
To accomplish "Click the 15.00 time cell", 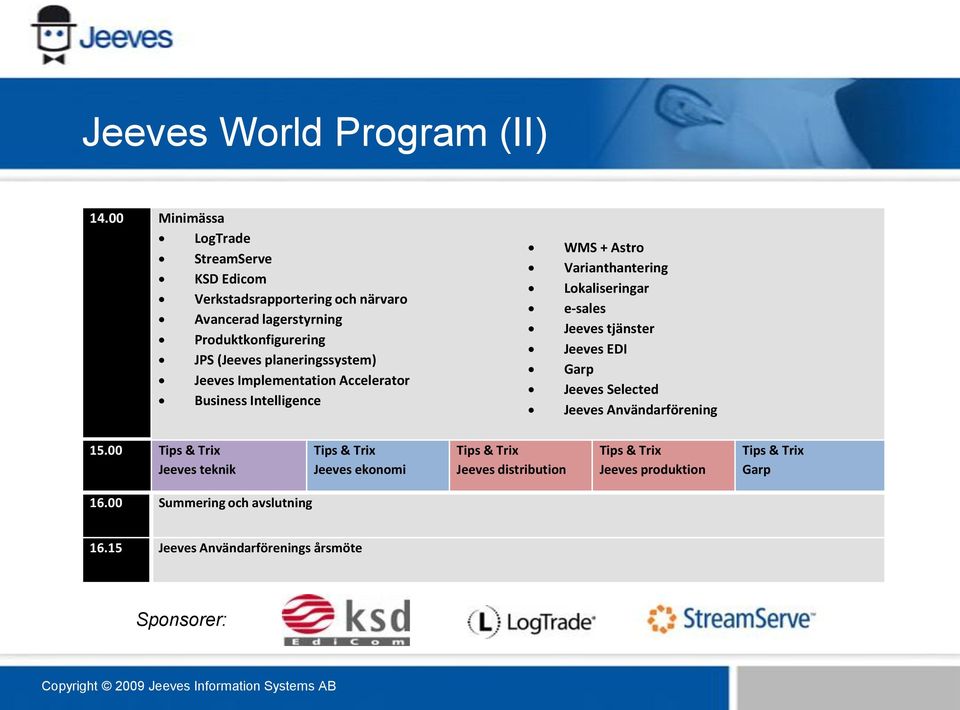I will point(116,465).
